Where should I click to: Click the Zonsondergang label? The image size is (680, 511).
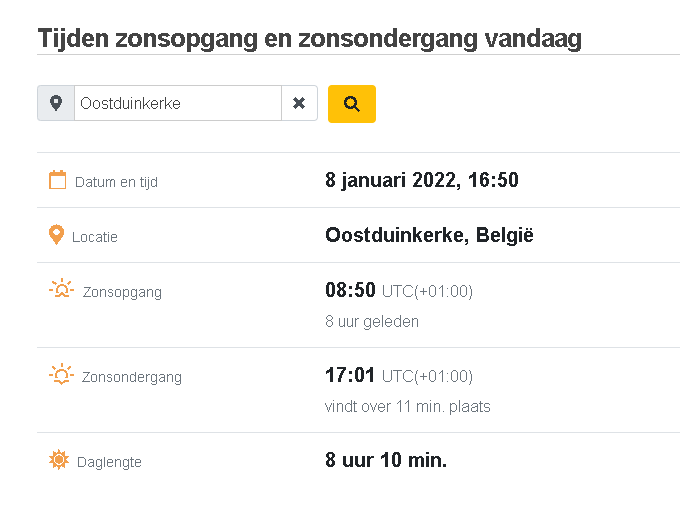point(132,377)
